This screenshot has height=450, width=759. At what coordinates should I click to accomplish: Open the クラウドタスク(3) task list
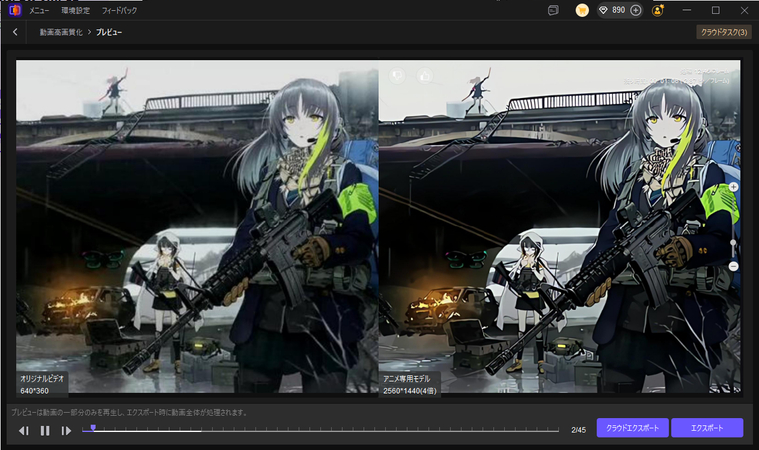tap(723, 32)
